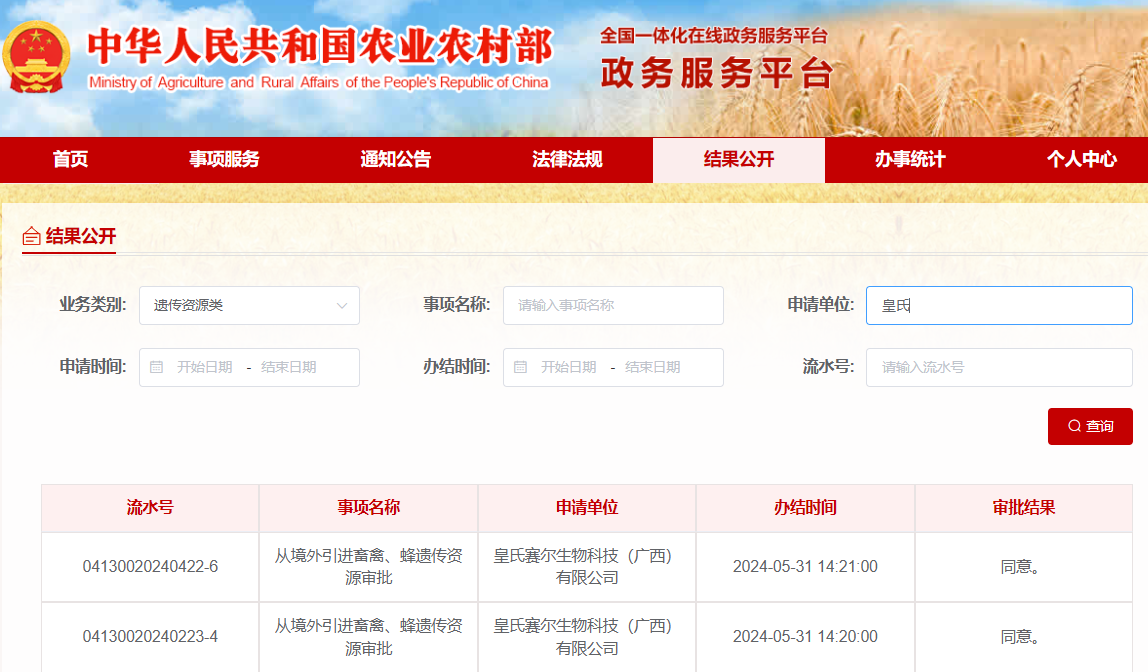Expand the 业务类别 dropdown chevron

pyautogui.click(x=342, y=305)
